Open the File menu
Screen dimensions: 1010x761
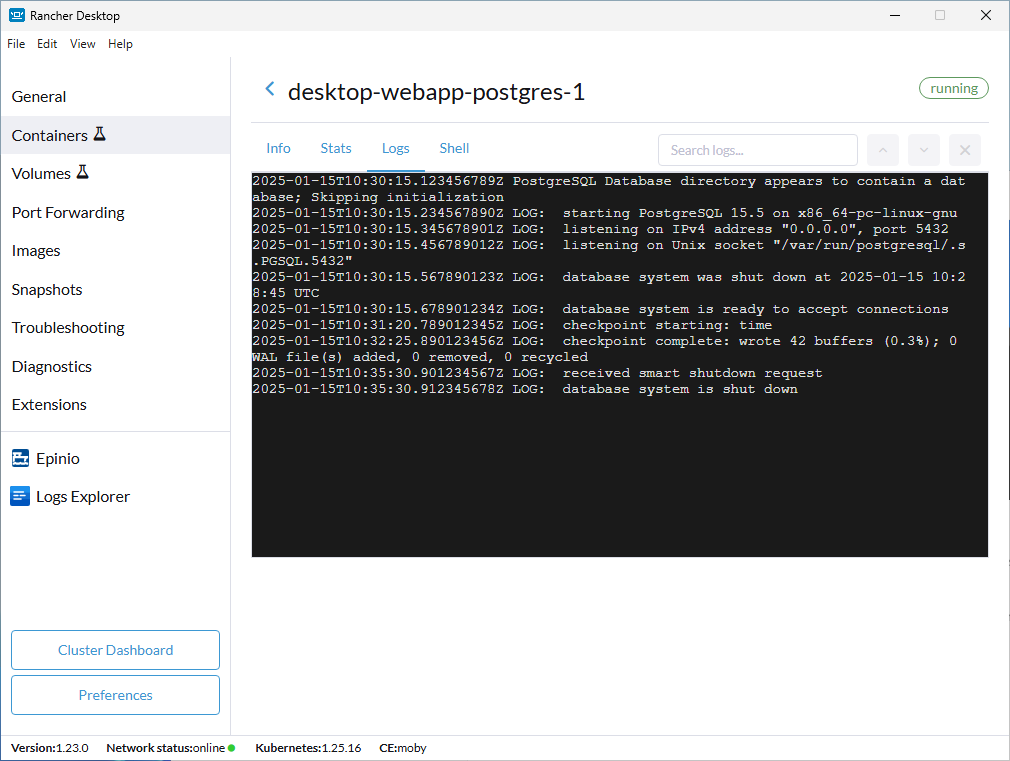(x=16, y=44)
